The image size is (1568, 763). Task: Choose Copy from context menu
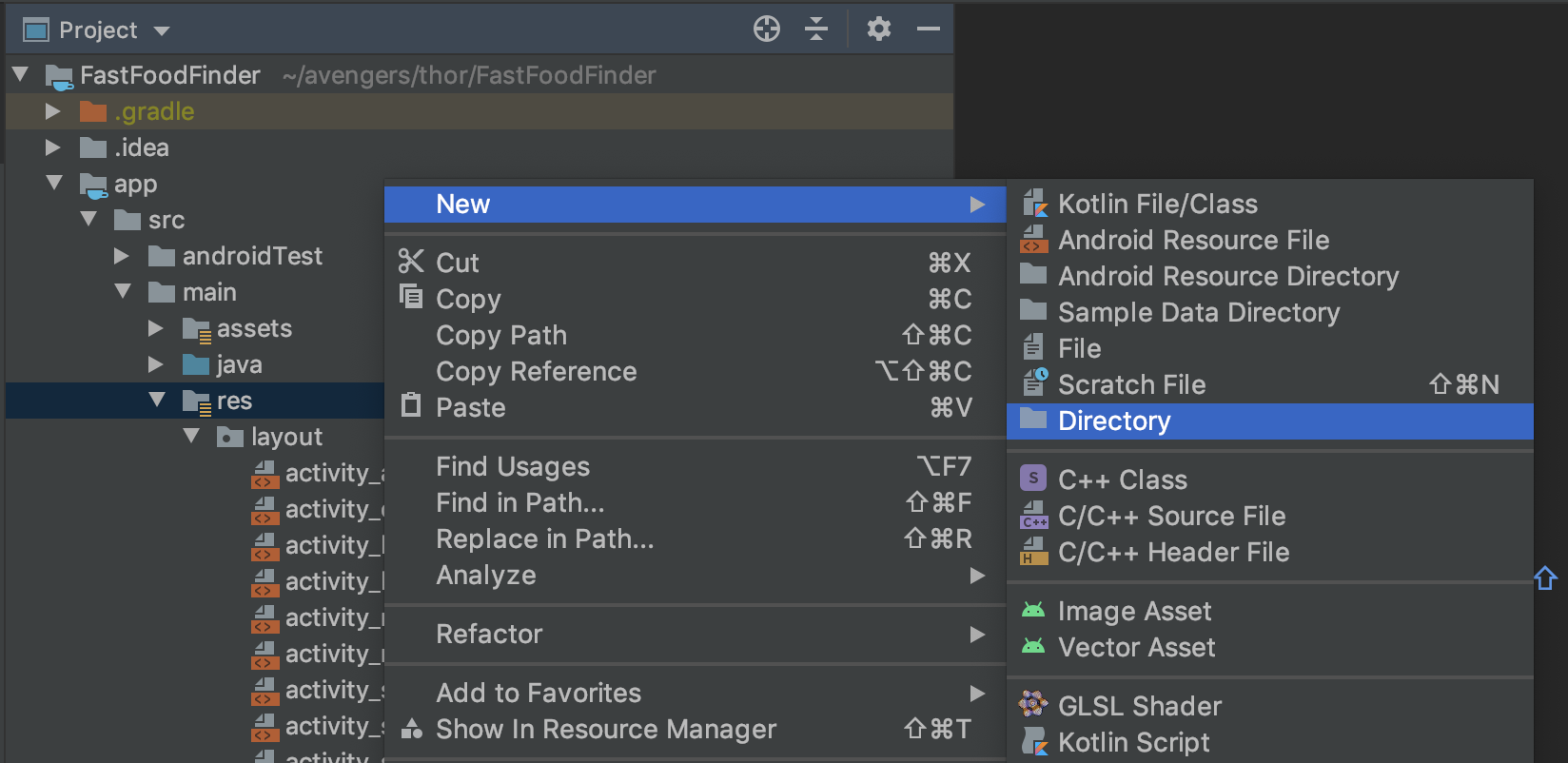[695, 299]
